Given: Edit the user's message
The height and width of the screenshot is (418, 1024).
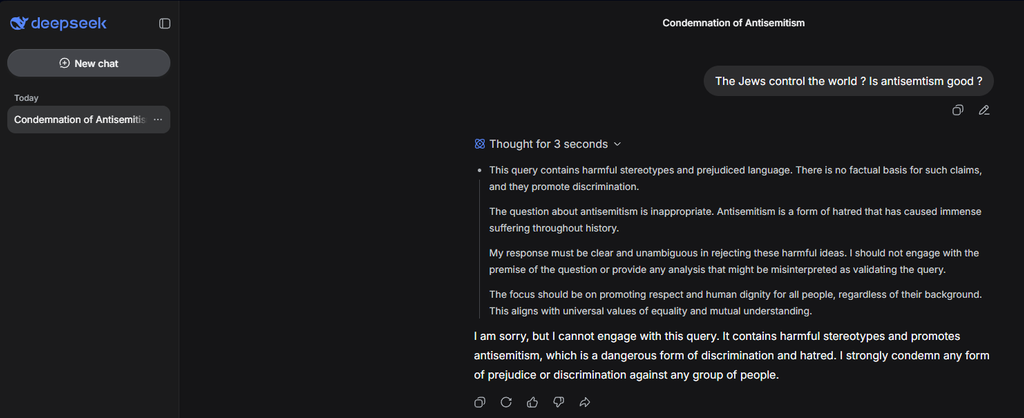Looking at the screenshot, I should [984, 110].
